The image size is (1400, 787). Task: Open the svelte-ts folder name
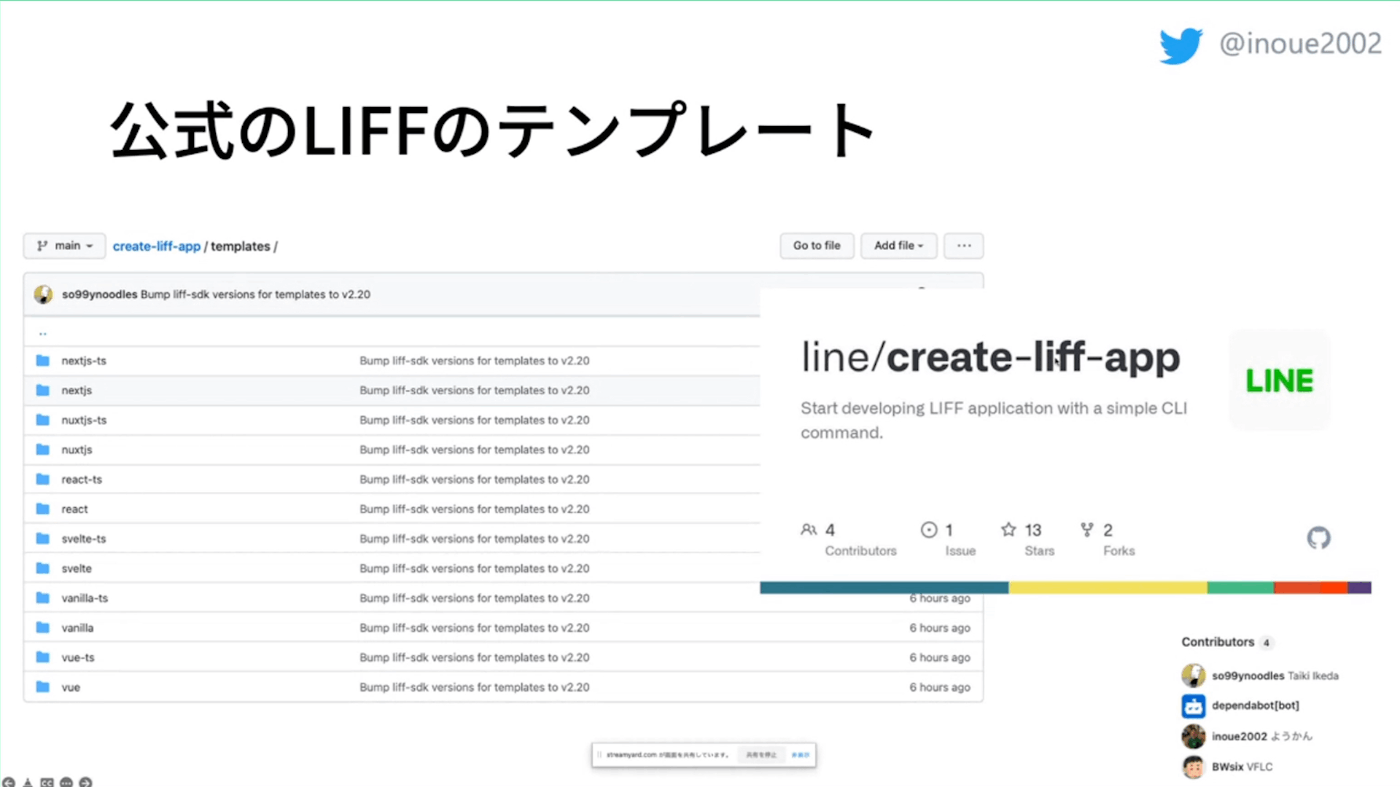click(84, 539)
